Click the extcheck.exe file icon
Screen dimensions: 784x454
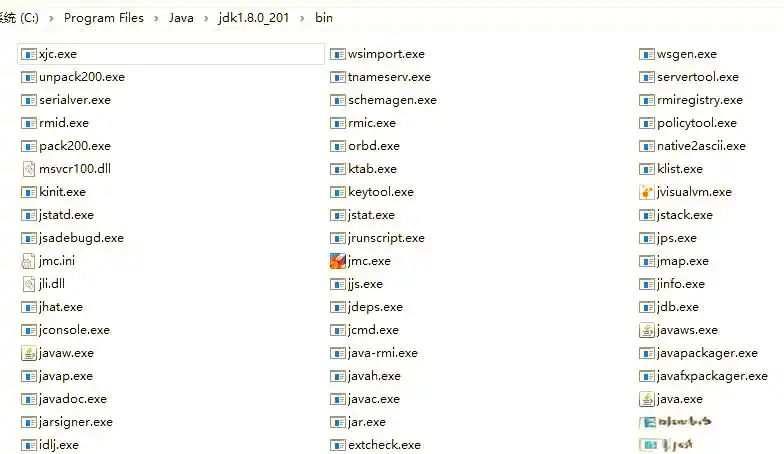338,445
